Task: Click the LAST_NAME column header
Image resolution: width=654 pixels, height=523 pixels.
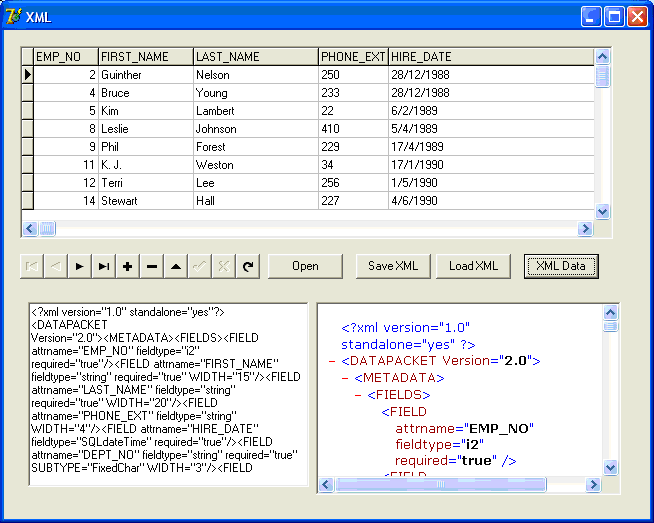Action: (255, 57)
